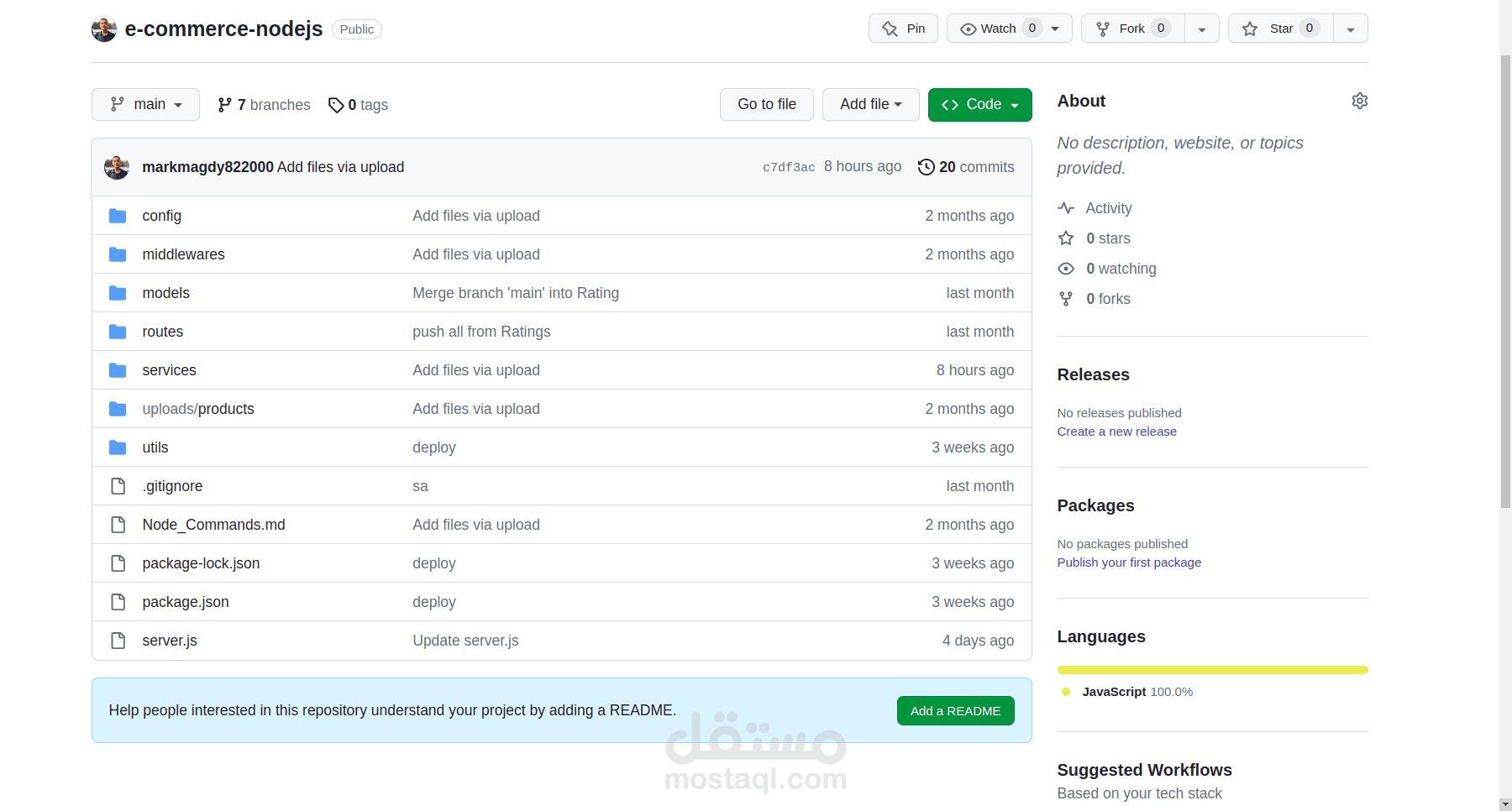Click the Packages heading
Screen dimensions: 1512x811
1096,505
